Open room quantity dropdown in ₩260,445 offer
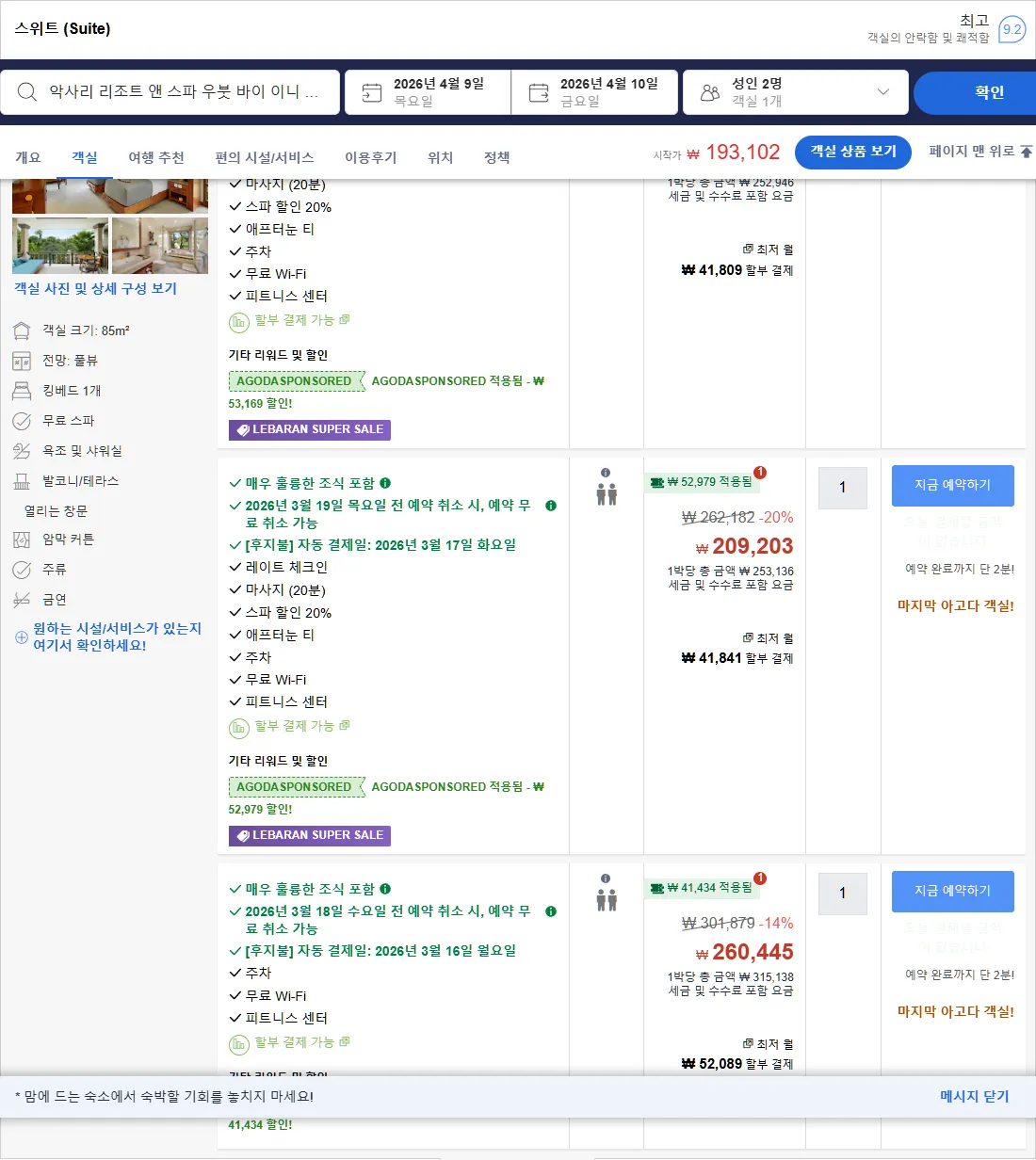Viewport: 1036px width, 1160px height. click(x=843, y=894)
